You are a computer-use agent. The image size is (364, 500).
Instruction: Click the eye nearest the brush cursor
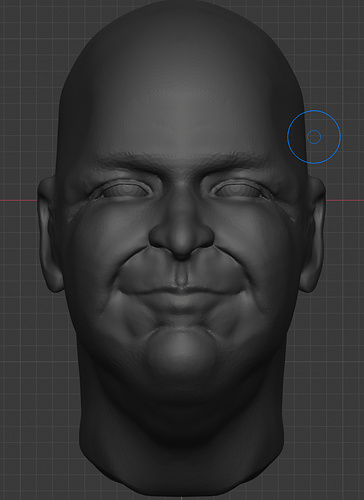point(238,190)
